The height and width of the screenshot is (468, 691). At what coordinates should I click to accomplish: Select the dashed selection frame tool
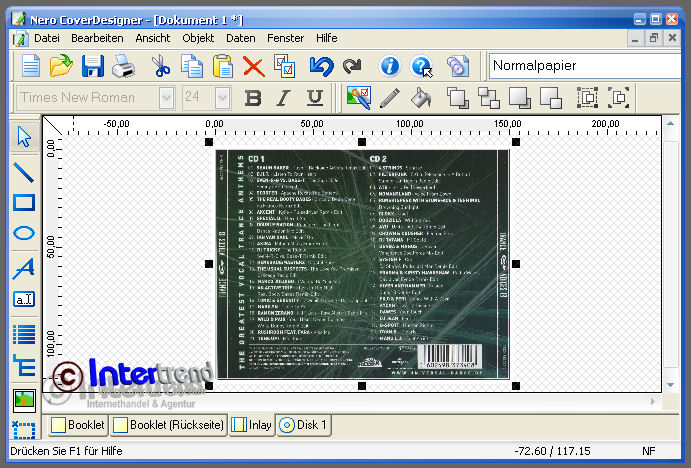tap(24, 430)
